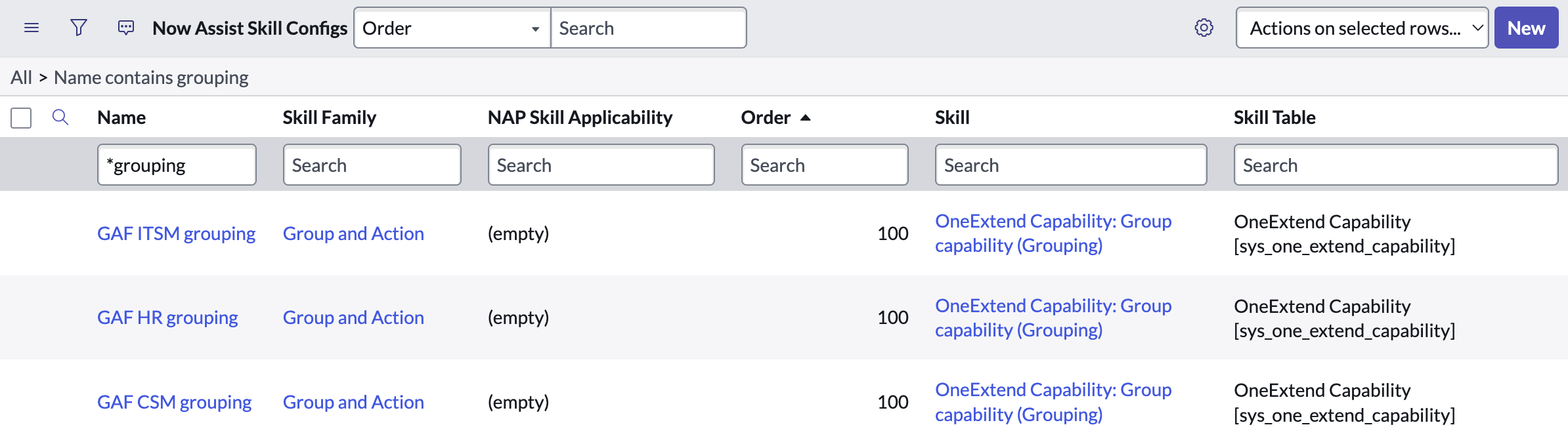This screenshot has width=1568, height=446.
Task: Sort by the Skill Table column header
Action: 1274,117
